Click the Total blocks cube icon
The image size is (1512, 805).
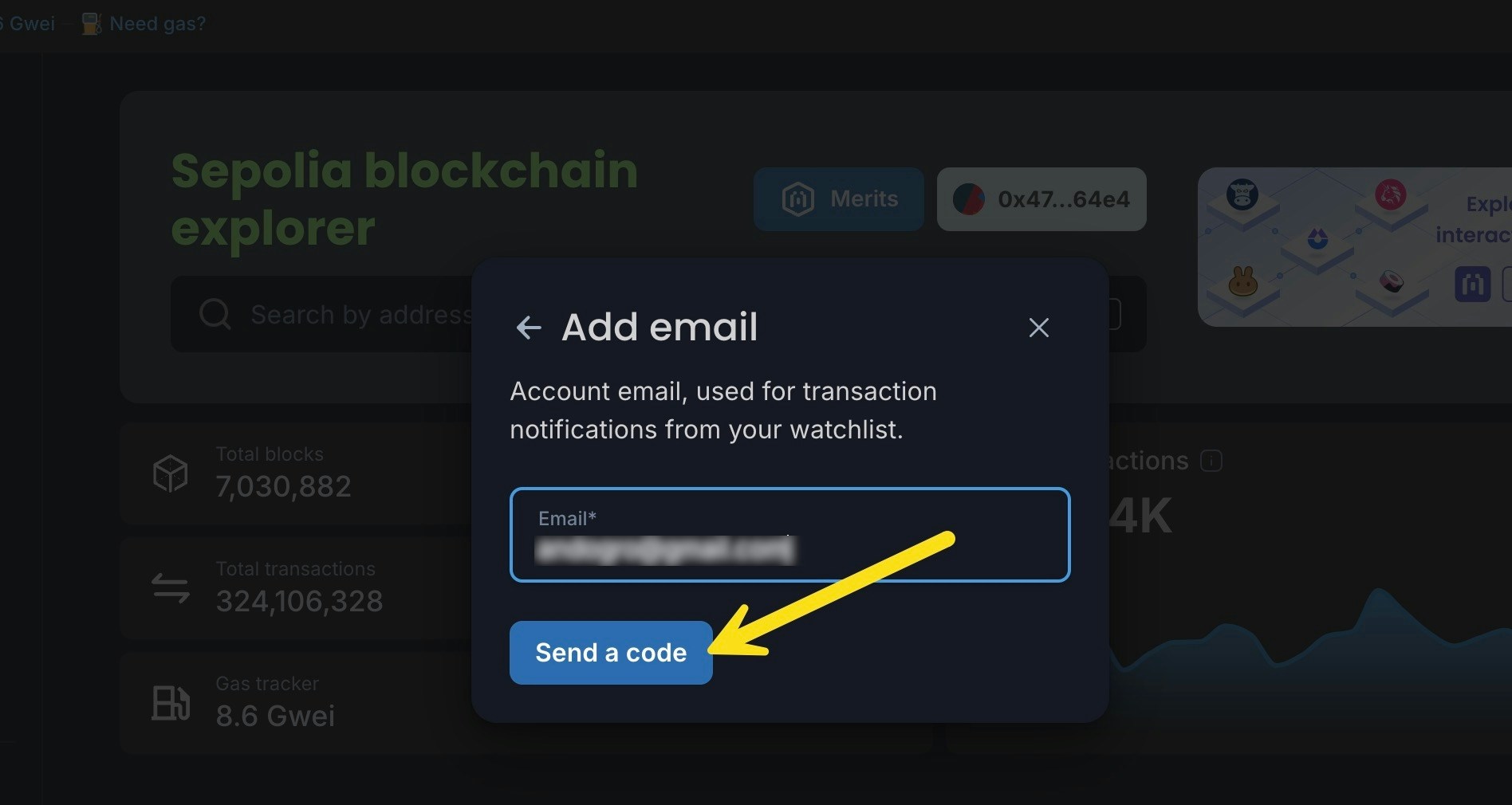(170, 473)
